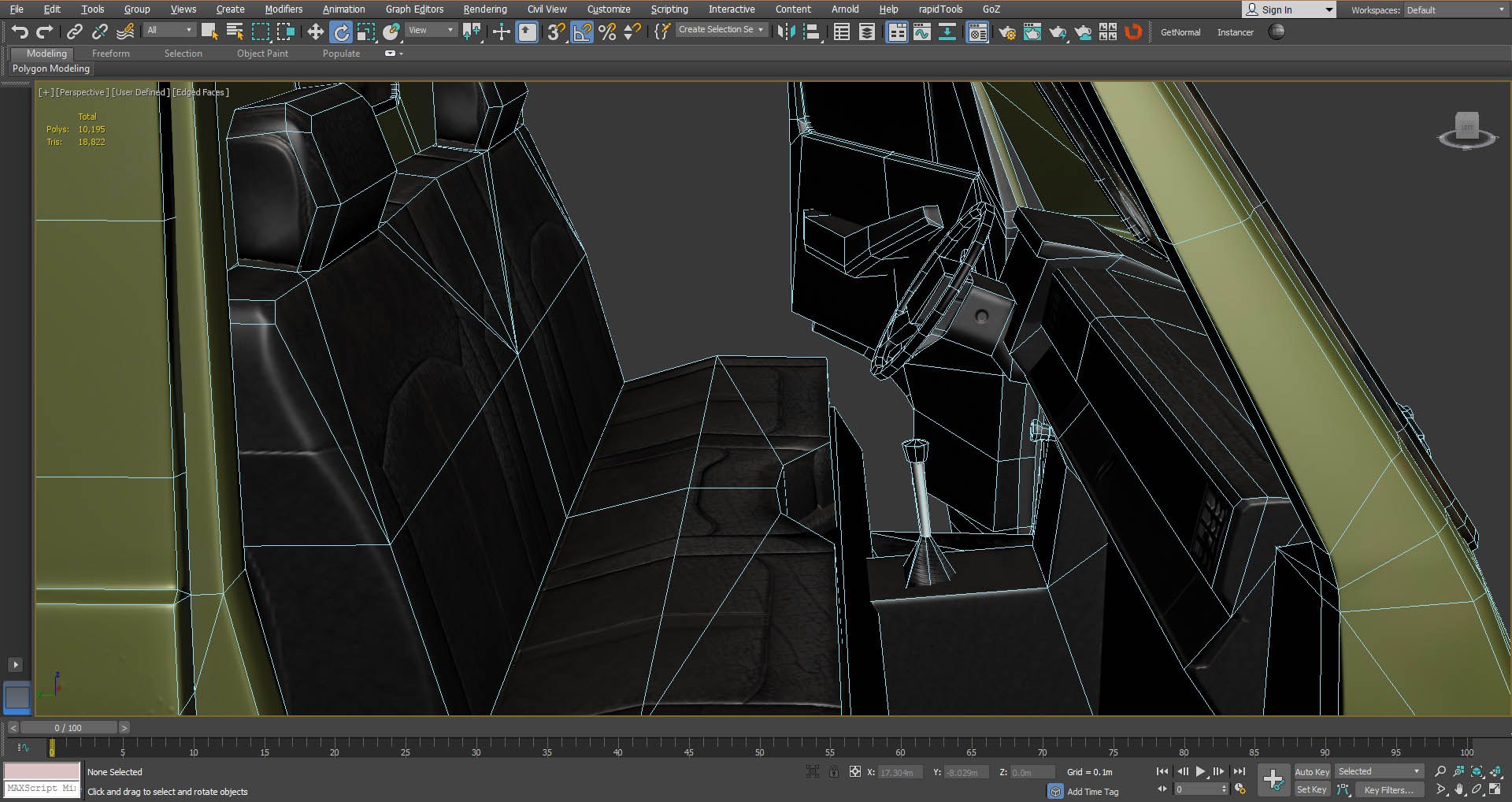The height and width of the screenshot is (802, 1512).
Task: Switch to the Object Paint ribbon tab
Action: click(262, 54)
